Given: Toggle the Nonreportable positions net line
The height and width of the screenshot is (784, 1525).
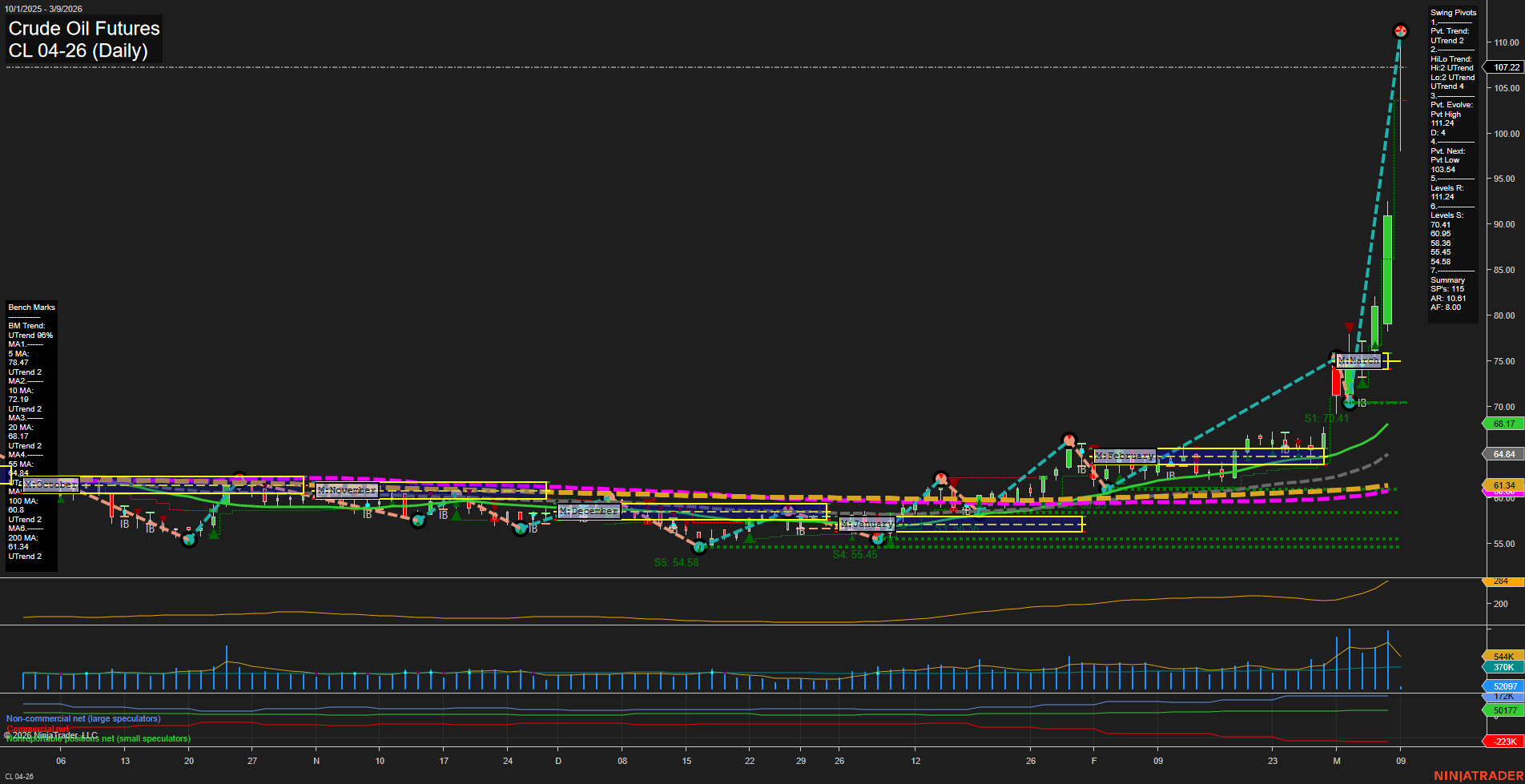Looking at the screenshot, I should pos(96,739).
